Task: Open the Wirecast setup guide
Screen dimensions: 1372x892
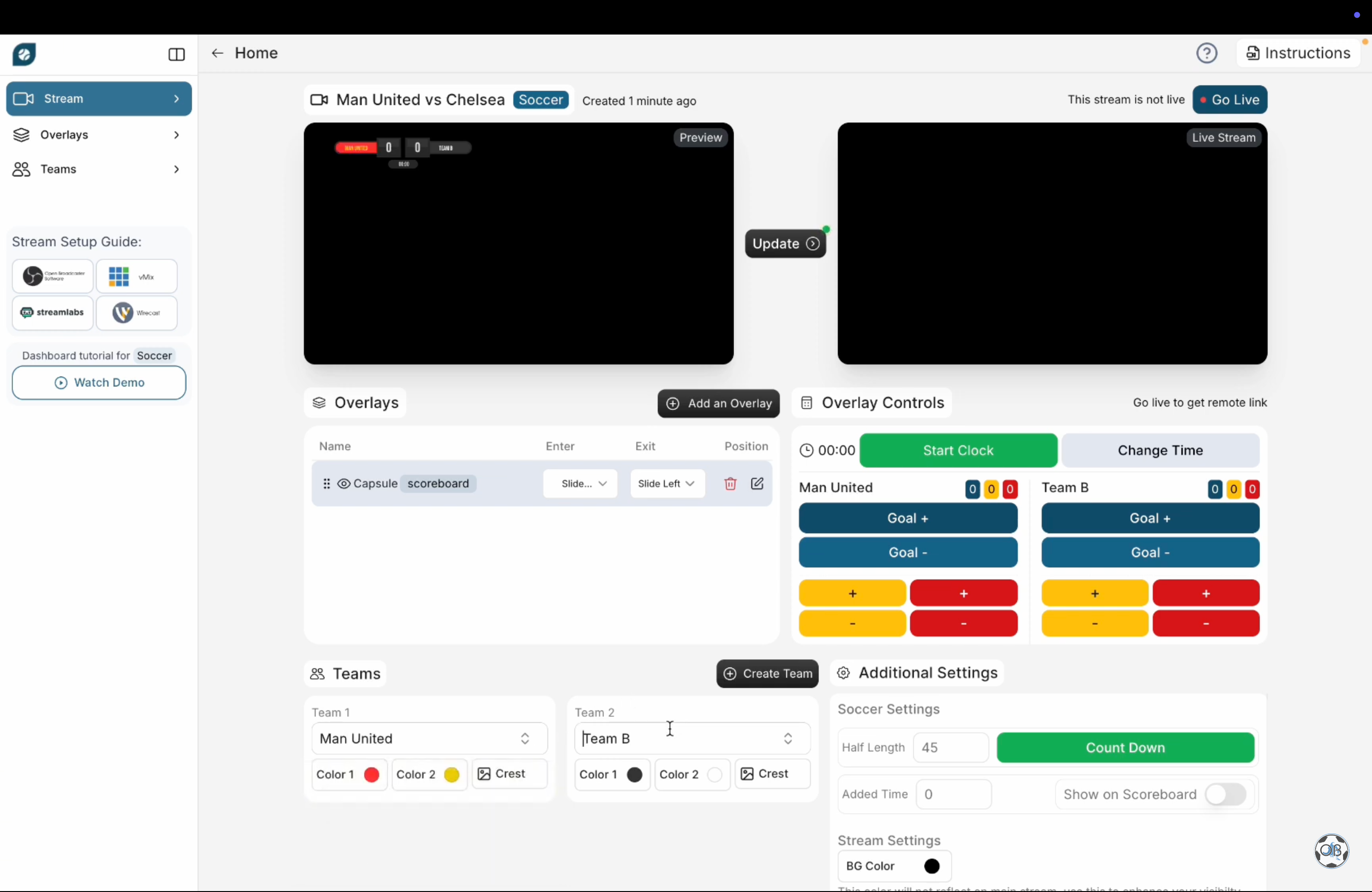Action: [137, 313]
